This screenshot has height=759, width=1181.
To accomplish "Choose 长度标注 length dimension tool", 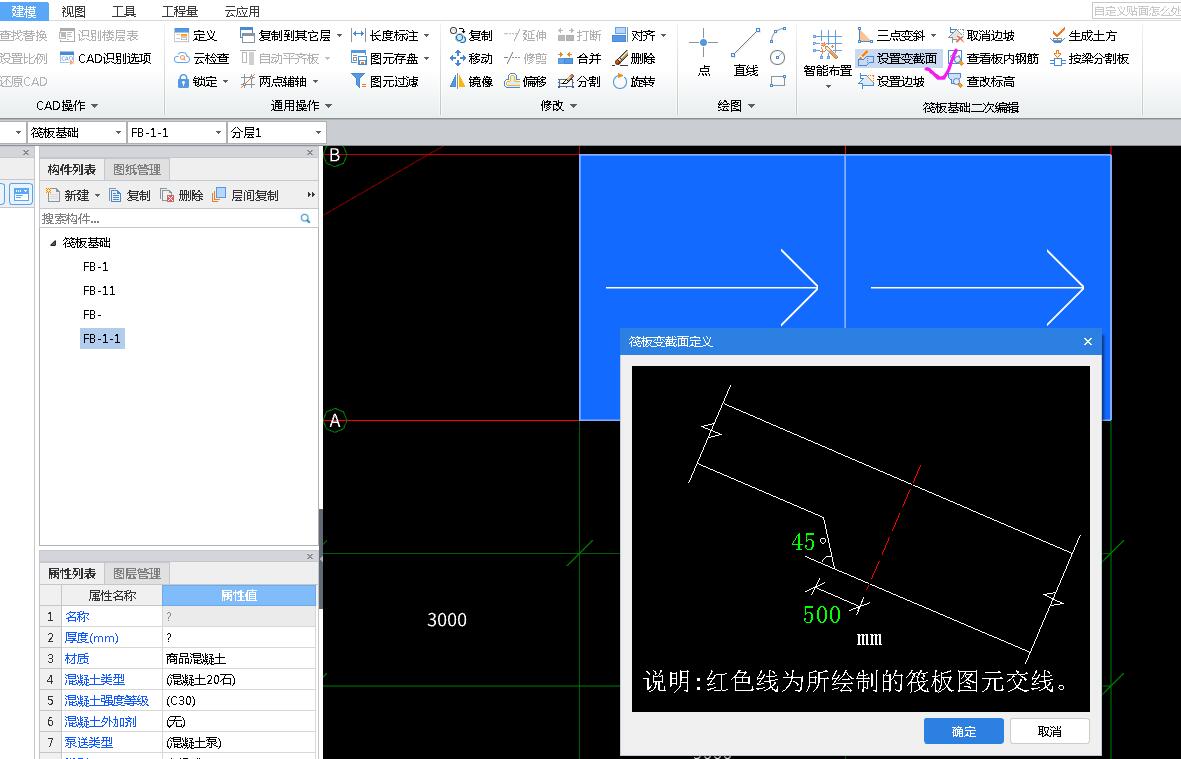I will coord(385,35).
